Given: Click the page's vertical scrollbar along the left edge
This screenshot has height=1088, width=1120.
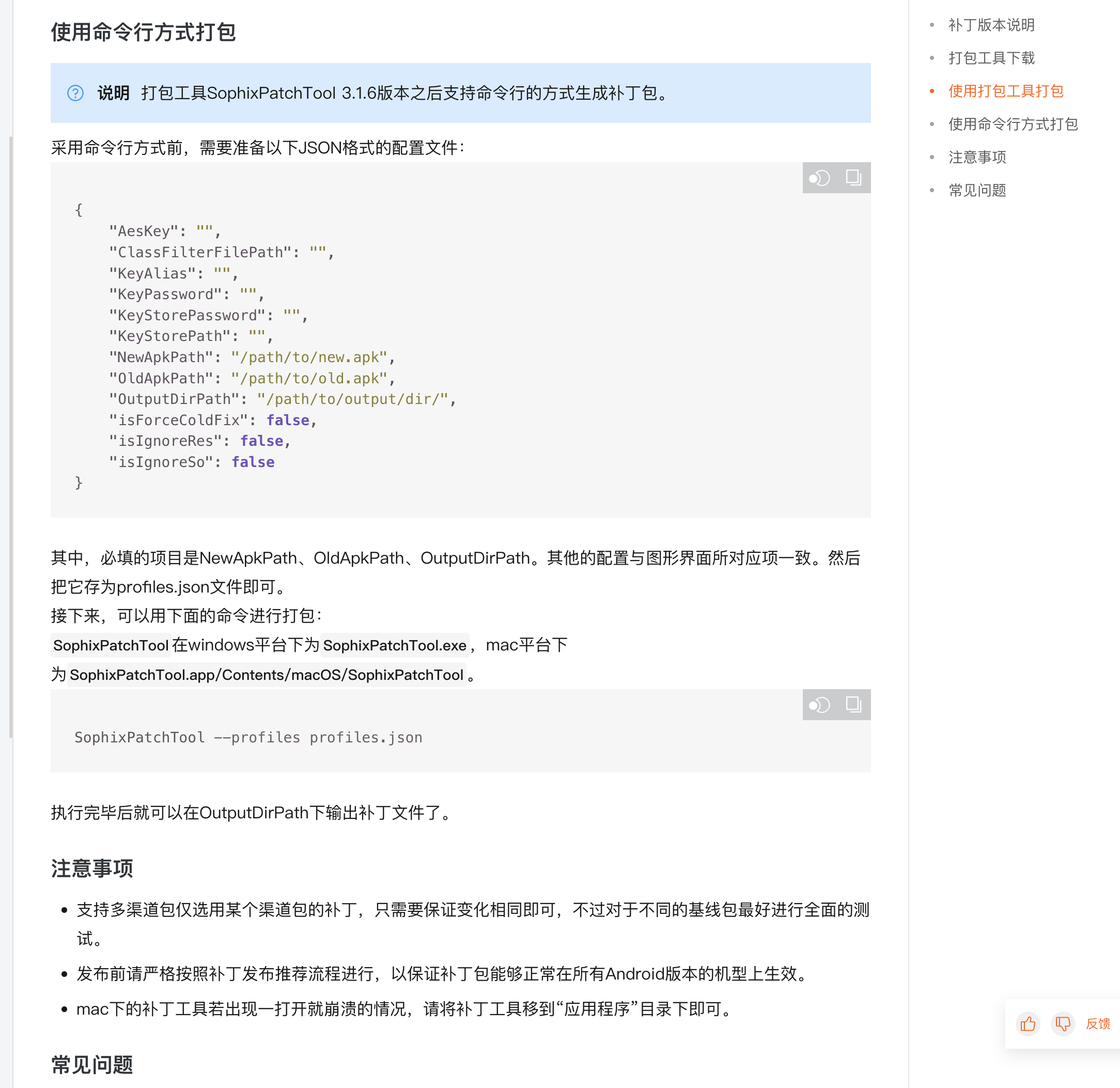Looking at the screenshot, I should pos(10,437).
